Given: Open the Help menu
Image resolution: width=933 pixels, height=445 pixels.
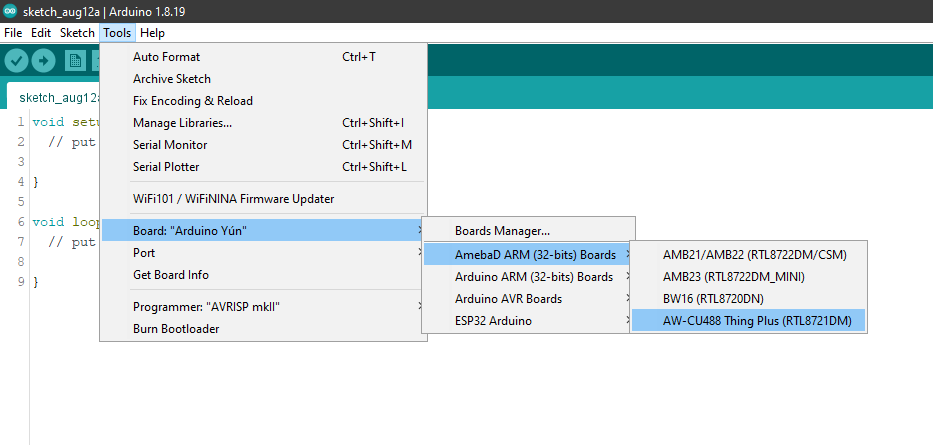Looking at the screenshot, I should 152,33.
